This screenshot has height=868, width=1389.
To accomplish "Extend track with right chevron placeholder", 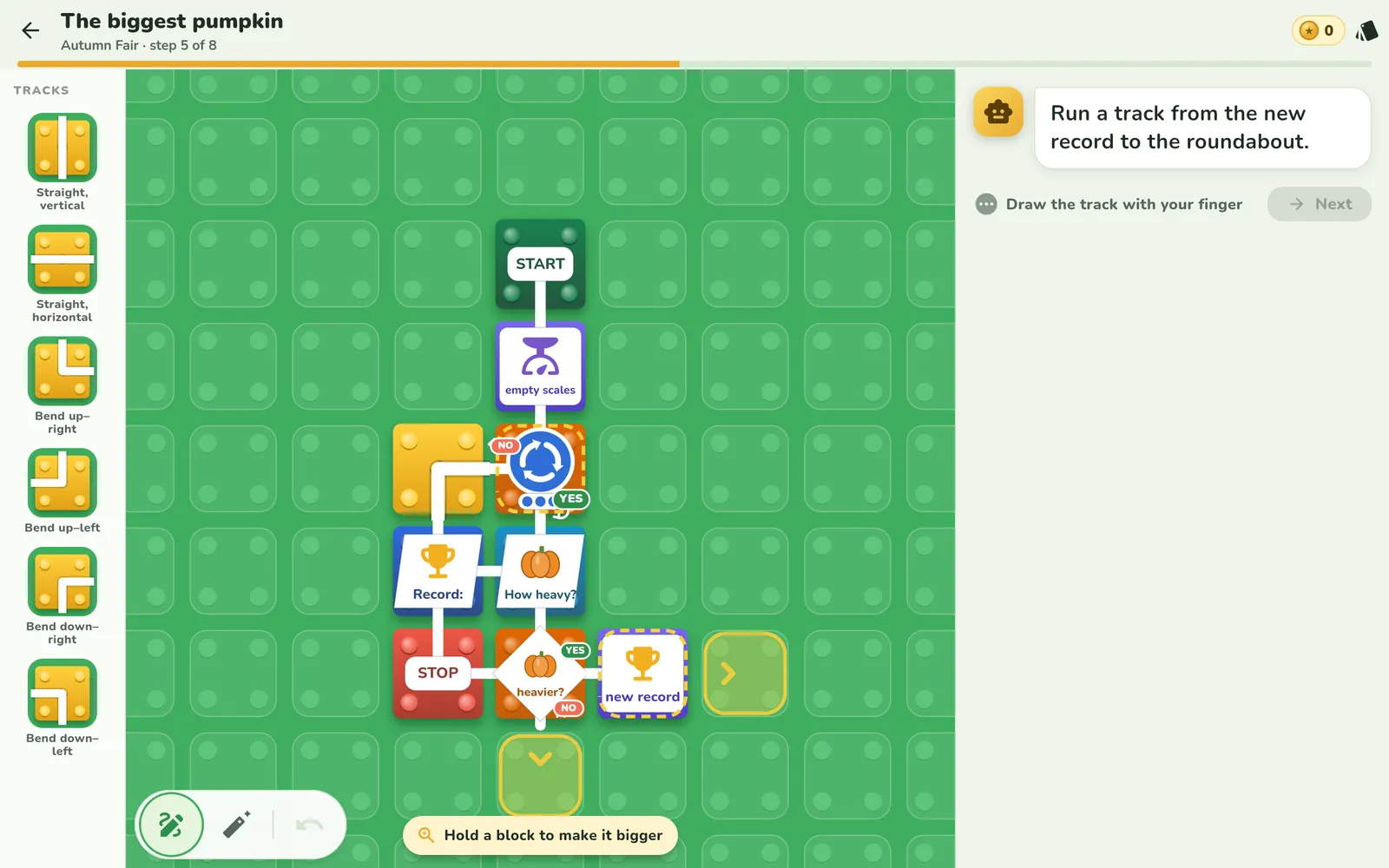I will [x=745, y=674].
